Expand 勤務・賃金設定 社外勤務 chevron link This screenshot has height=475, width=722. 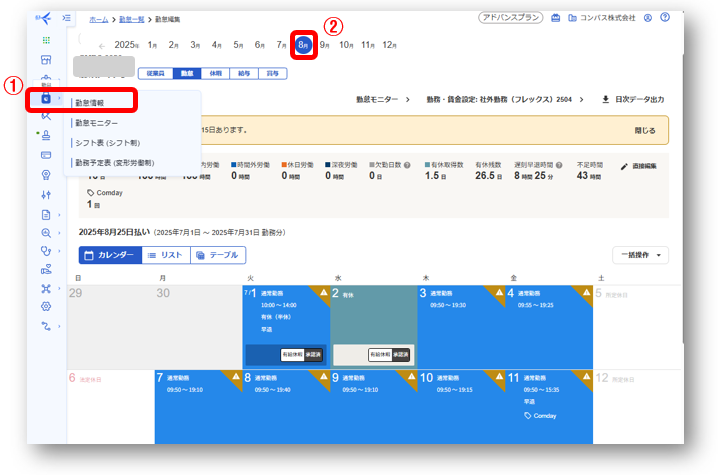click(583, 99)
